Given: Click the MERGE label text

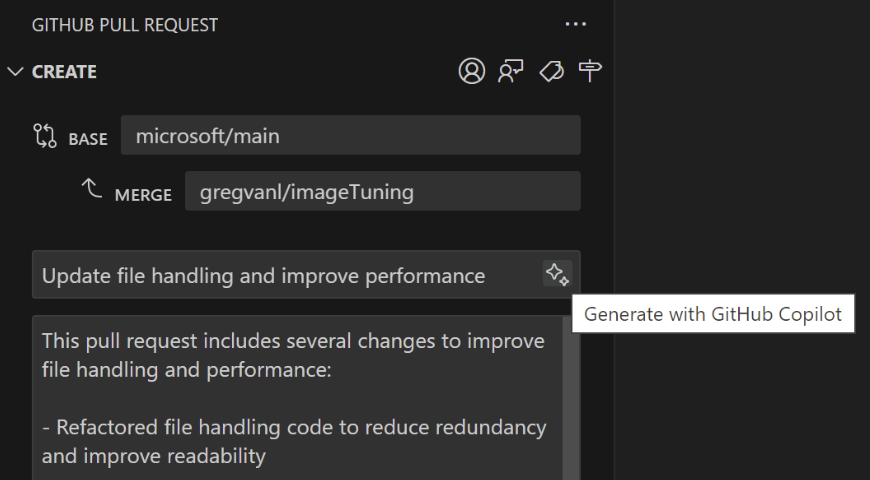Looking at the screenshot, I should (143, 195).
